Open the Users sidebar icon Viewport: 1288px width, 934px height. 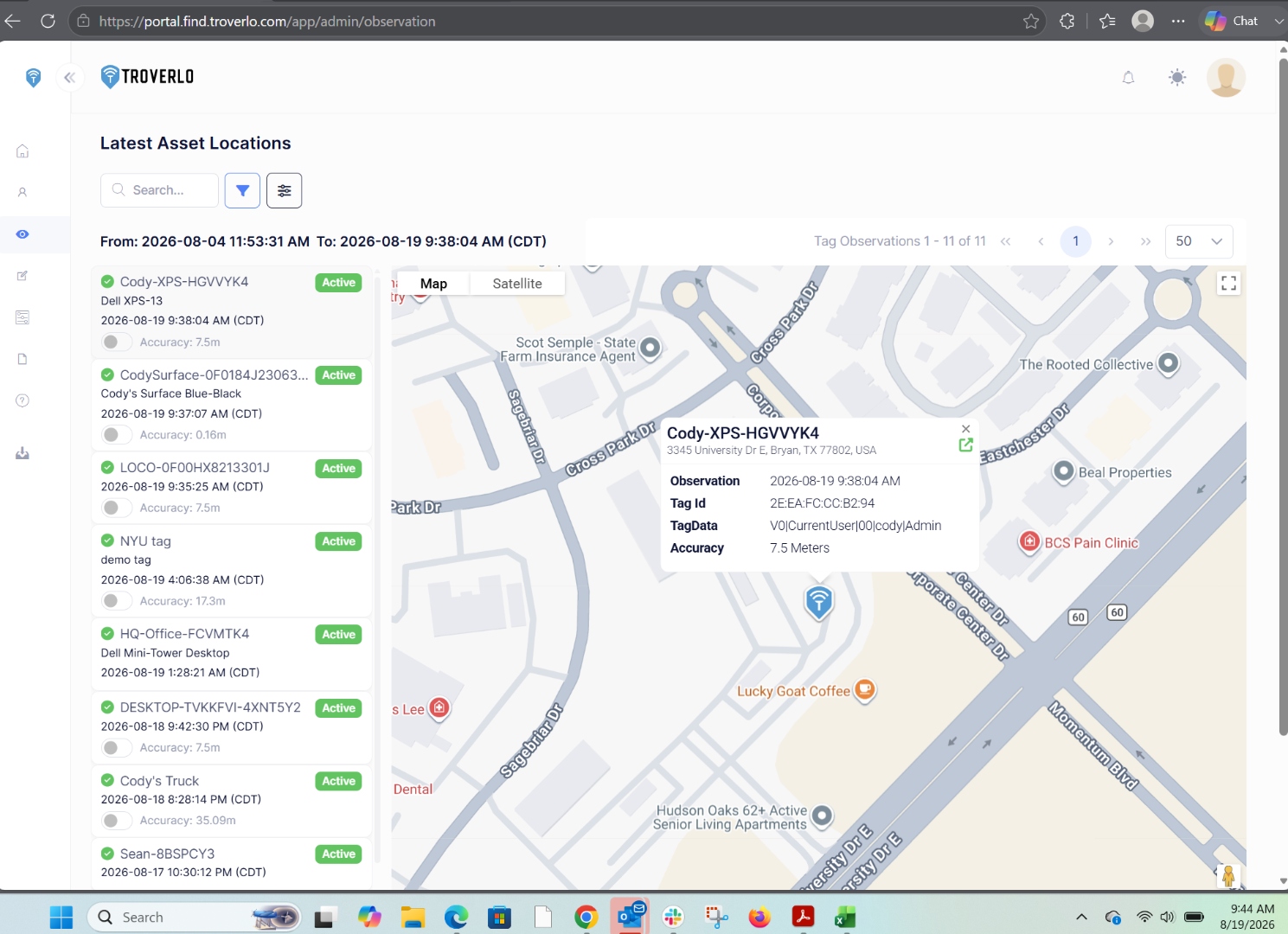click(x=22, y=192)
